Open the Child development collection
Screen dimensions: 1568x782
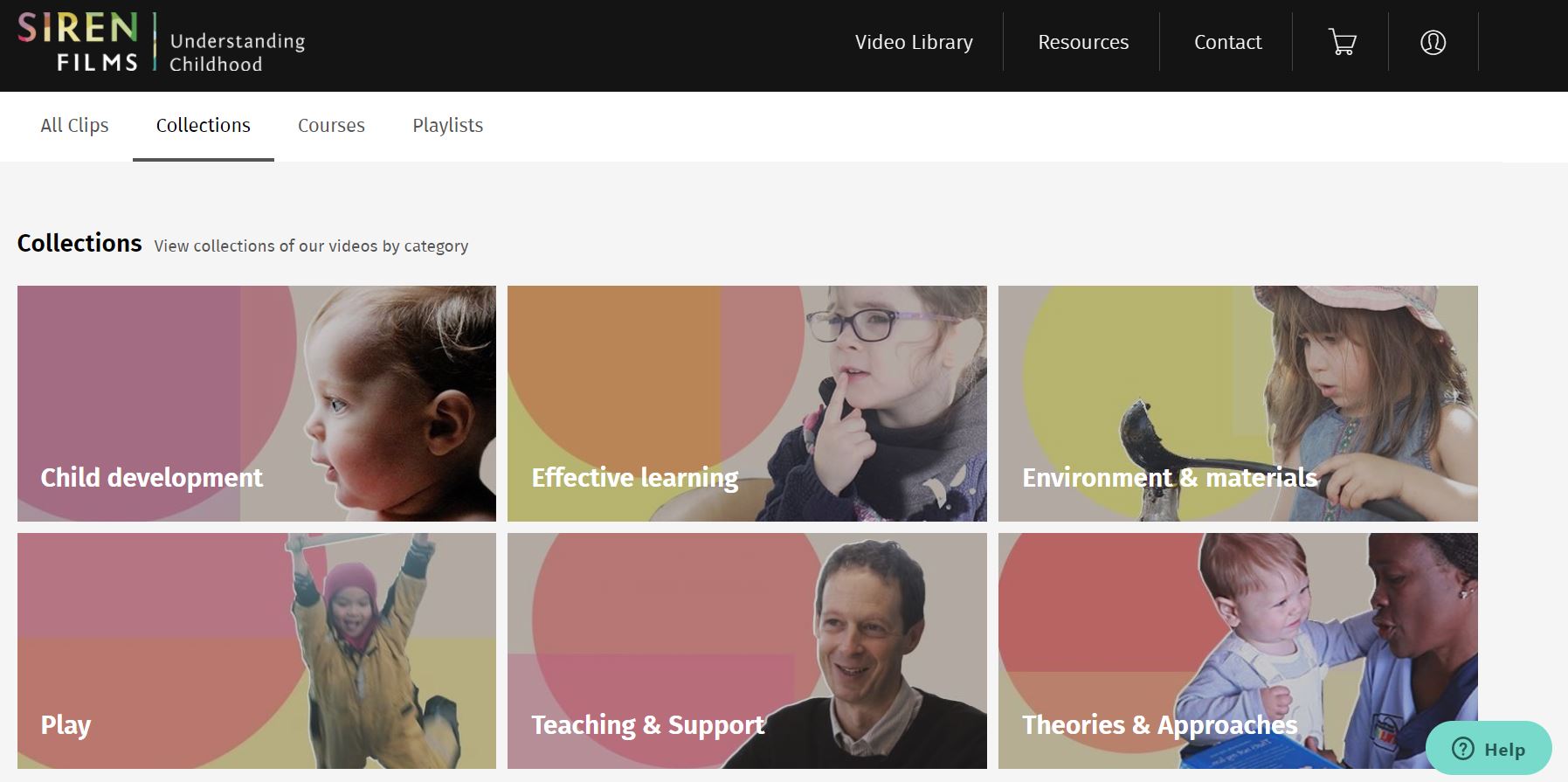(257, 404)
